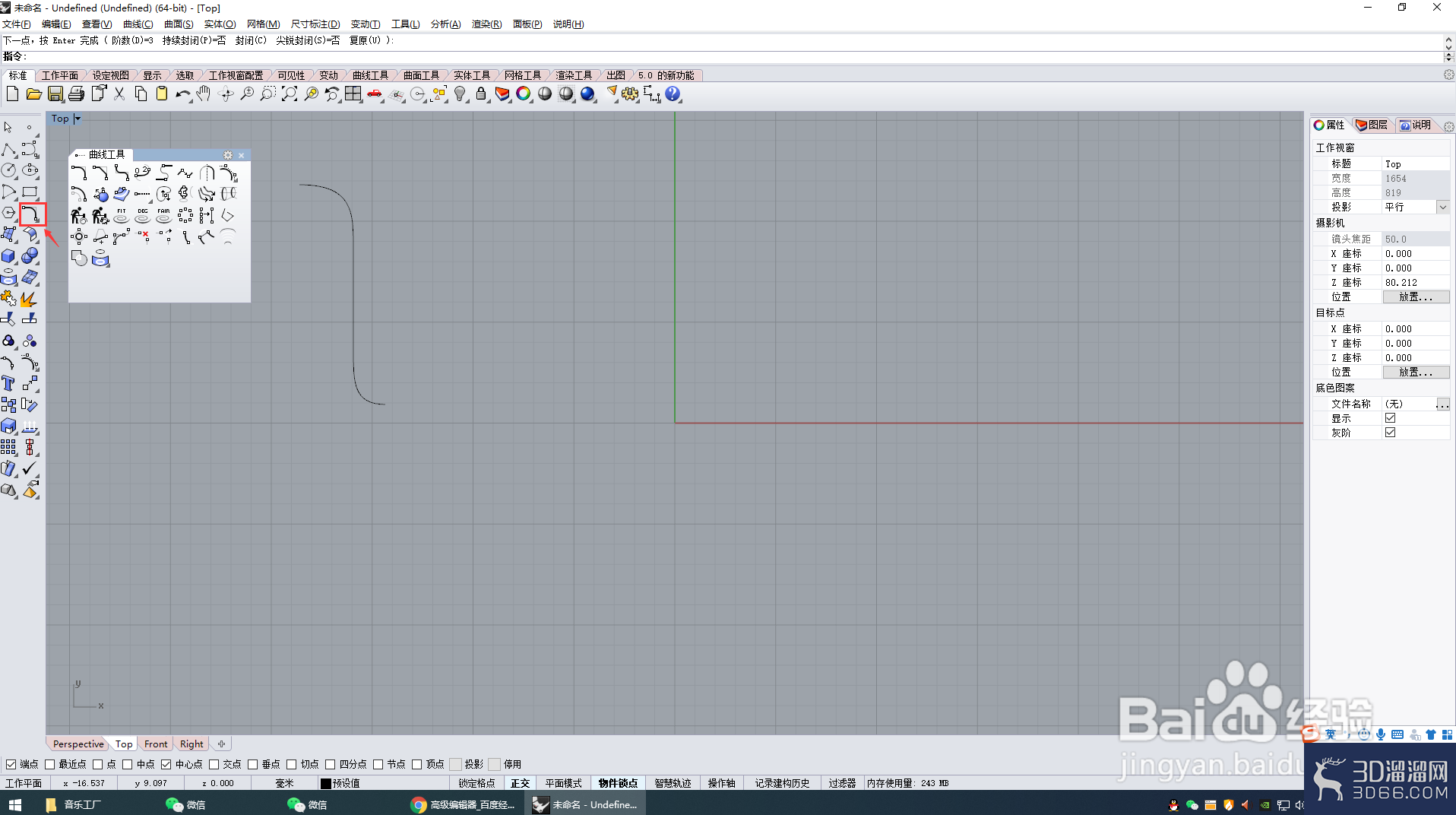Click the blue Help question icon
Image resolution: width=1456 pixels, height=815 pixels.
coord(673,94)
